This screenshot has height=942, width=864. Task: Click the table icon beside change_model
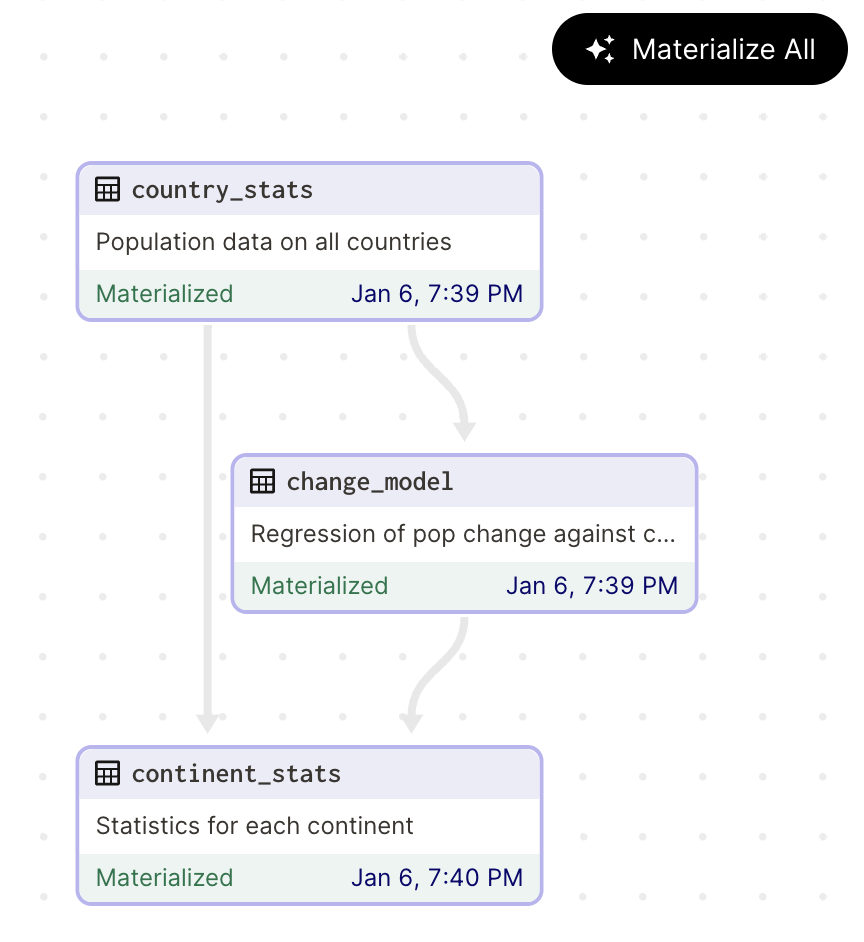262,482
